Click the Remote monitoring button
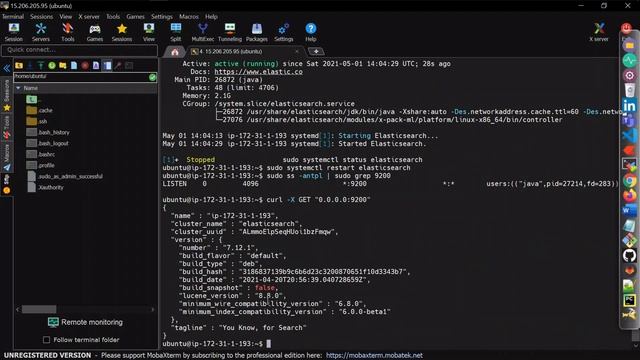640x360 pixels. (85, 322)
